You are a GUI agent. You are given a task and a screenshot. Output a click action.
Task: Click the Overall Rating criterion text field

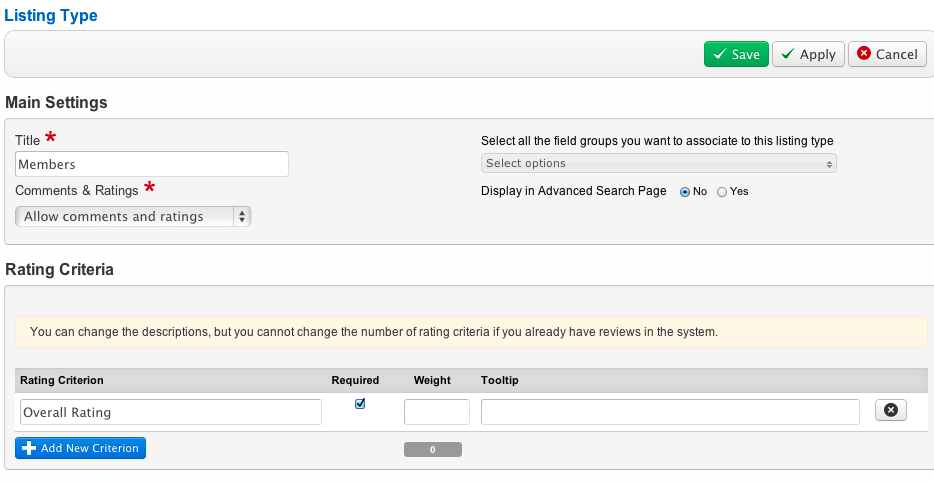[x=170, y=412]
